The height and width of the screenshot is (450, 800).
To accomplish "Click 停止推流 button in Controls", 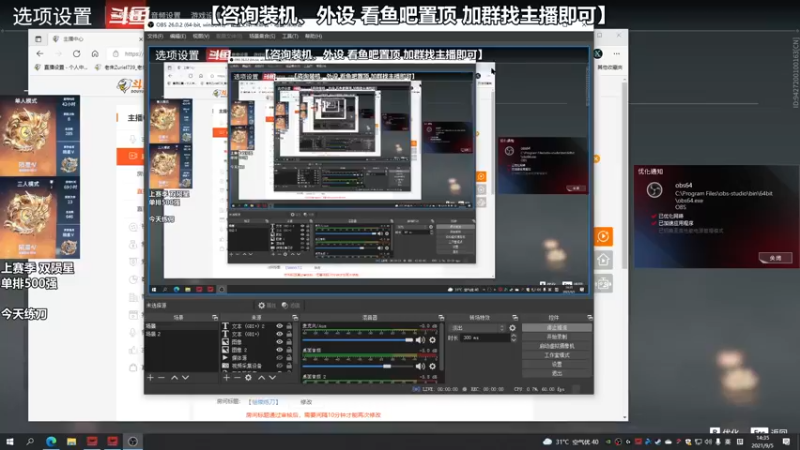I will tap(557, 328).
